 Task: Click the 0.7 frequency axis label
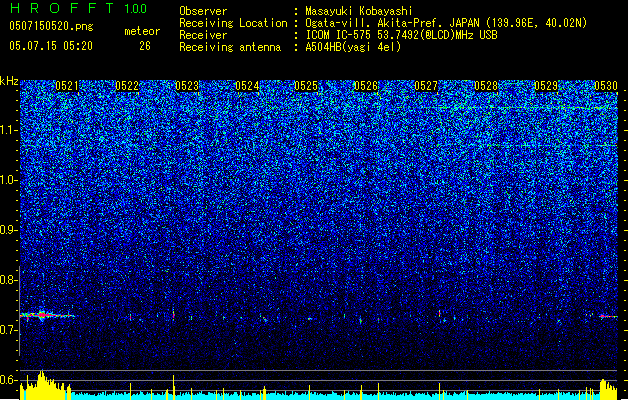pyautogui.click(x=8, y=330)
